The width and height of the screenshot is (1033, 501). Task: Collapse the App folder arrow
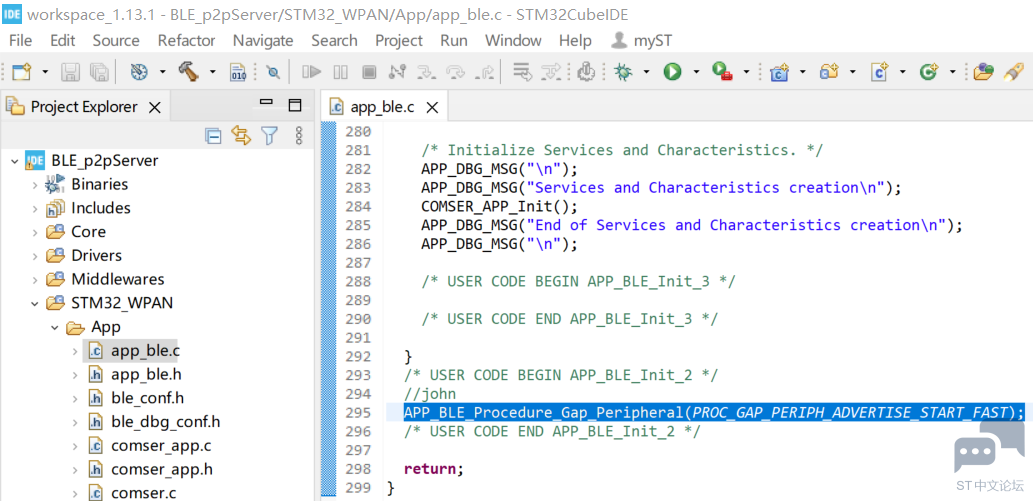tap(55, 327)
